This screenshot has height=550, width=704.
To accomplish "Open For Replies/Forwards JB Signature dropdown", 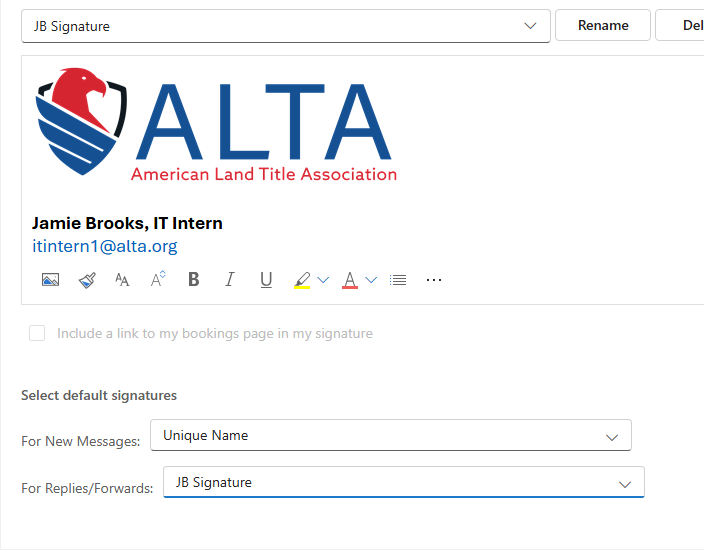I will pyautogui.click(x=404, y=482).
